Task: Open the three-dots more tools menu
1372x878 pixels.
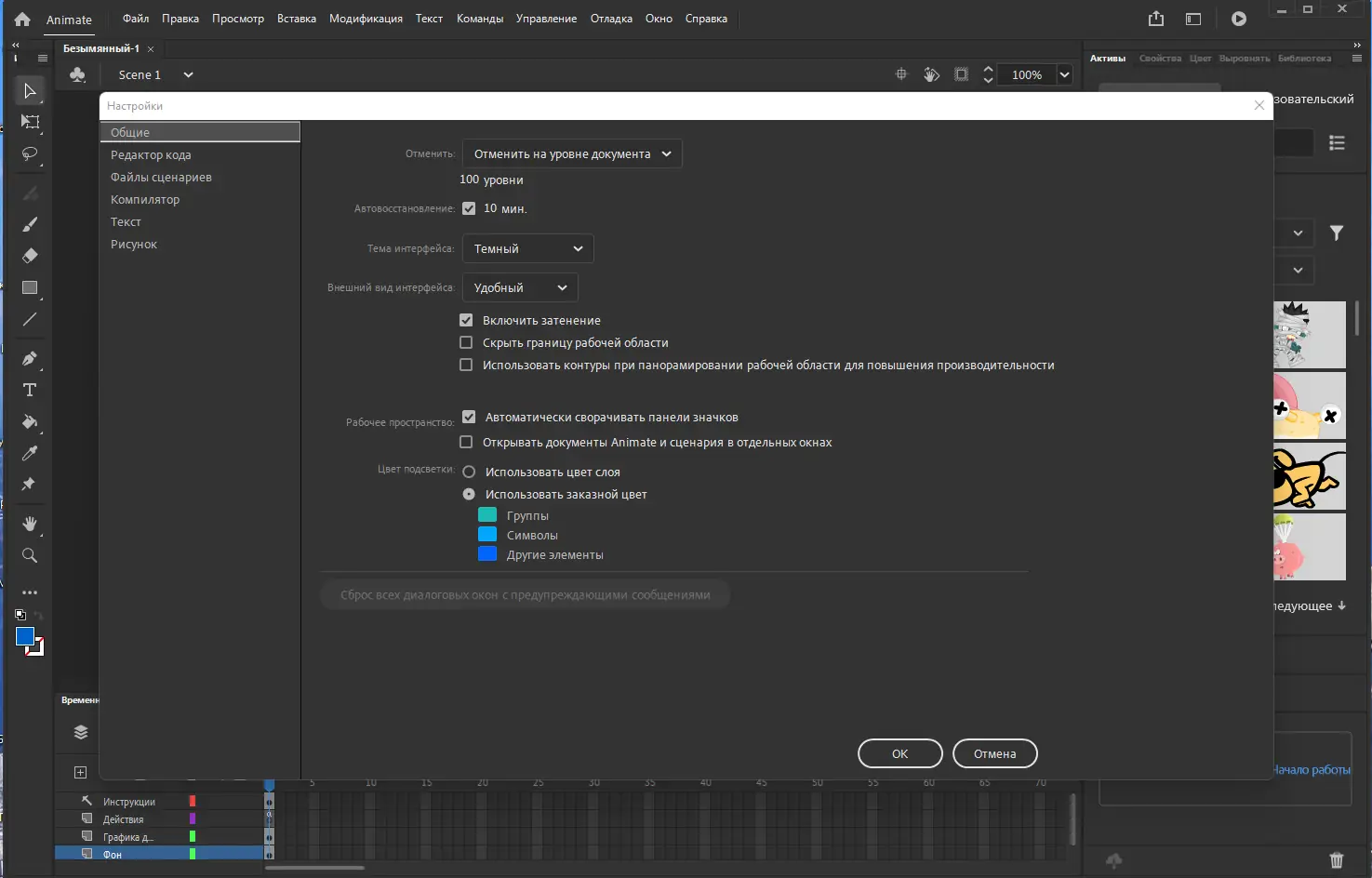Action: click(30, 592)
